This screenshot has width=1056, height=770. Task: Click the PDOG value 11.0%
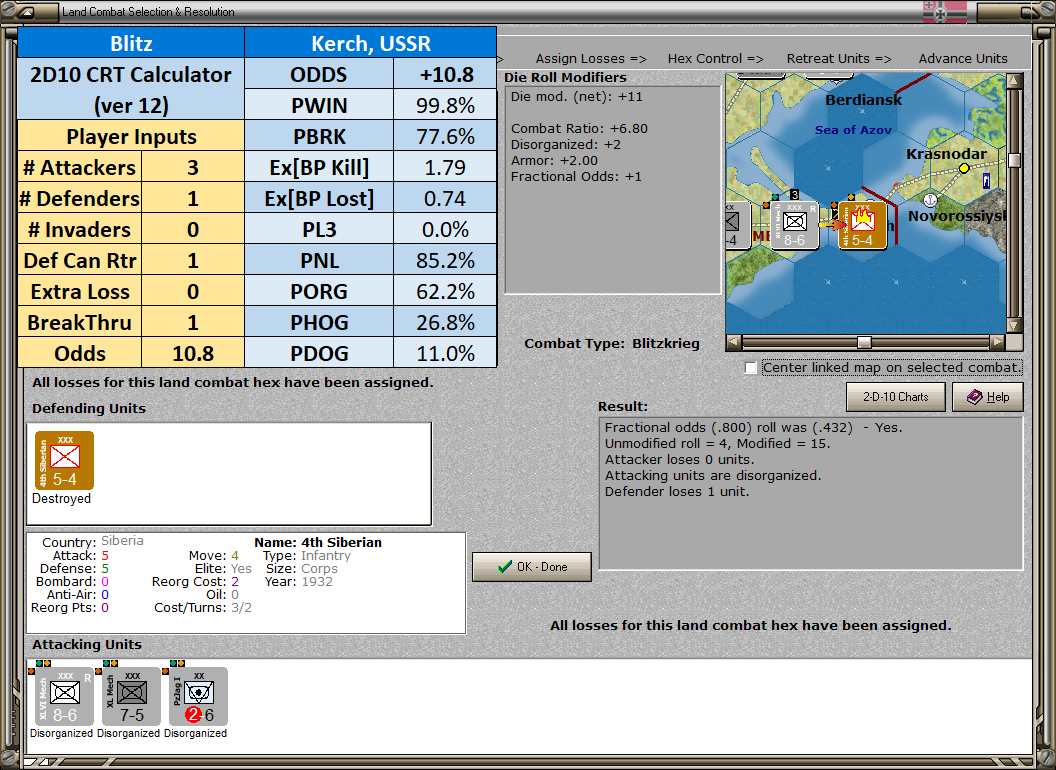pyautogui.click(x=445, y=353)
